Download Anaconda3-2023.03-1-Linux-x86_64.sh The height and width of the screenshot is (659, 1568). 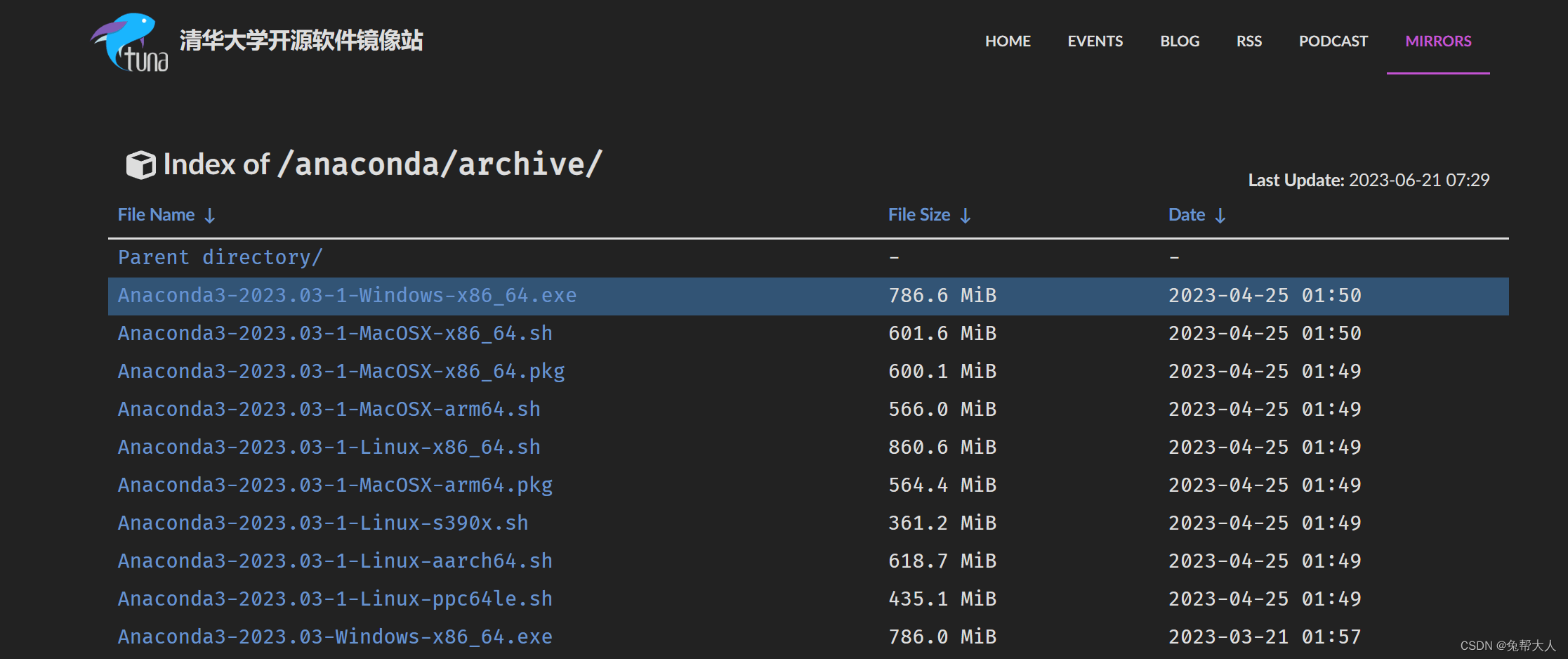(329, 448)
